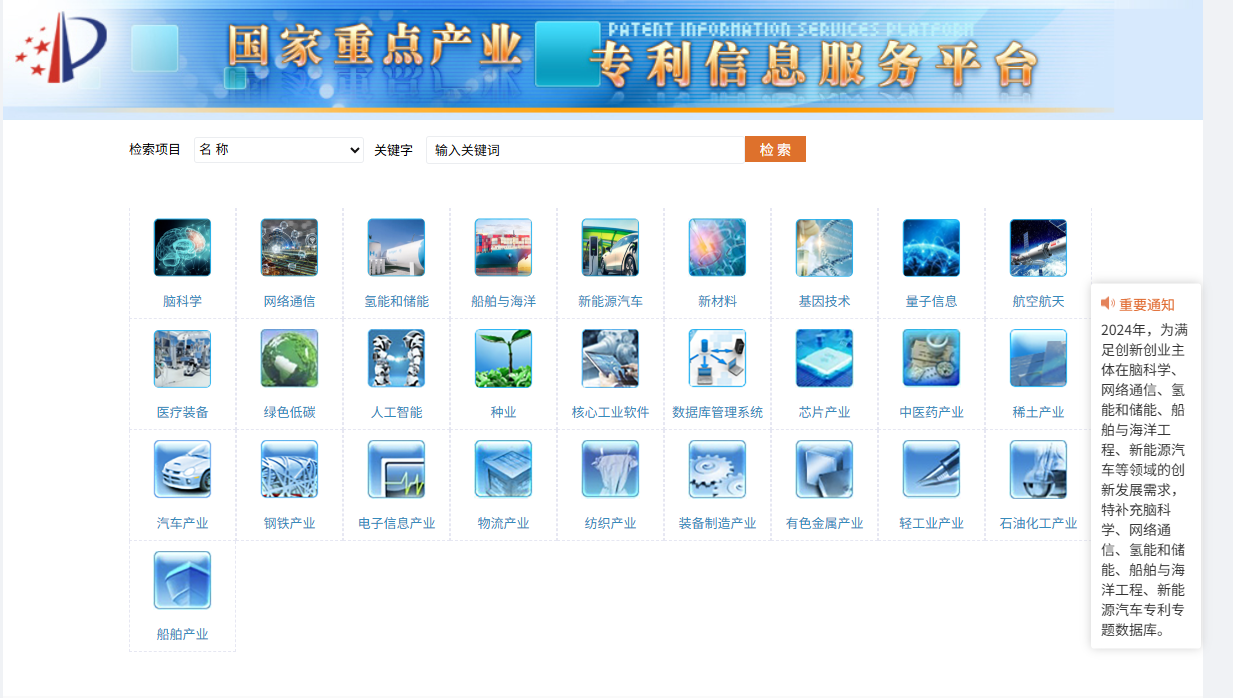The image size is (1233, 698).
Task: Click the 检索项目 label
Action: click(155, 150)
